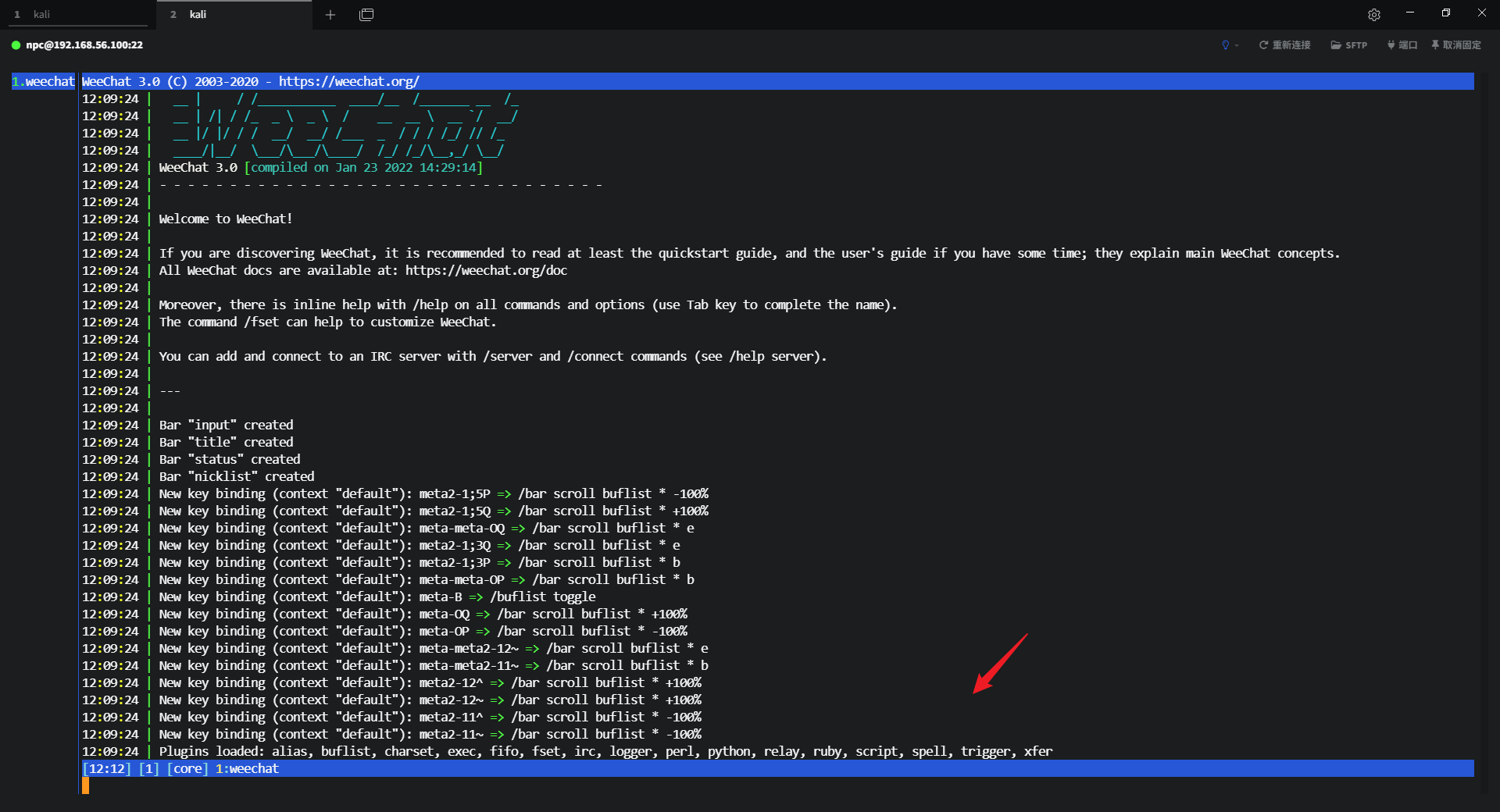Click the session windows icon beside the plus

366,15
